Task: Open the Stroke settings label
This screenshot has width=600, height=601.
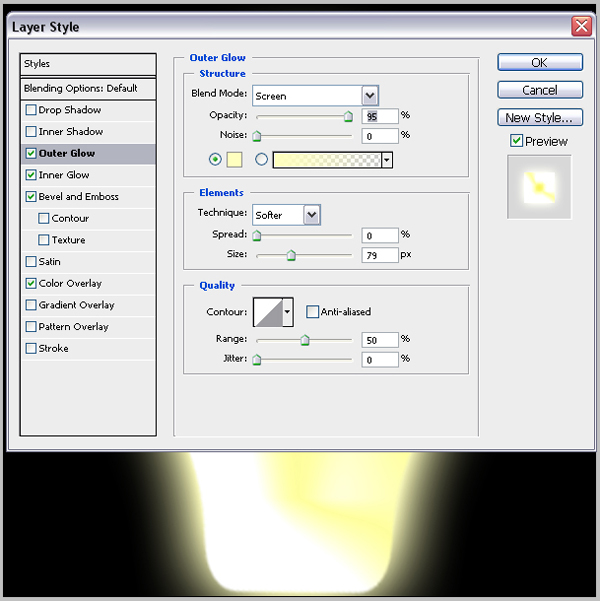Action: (x=54, y=348)
